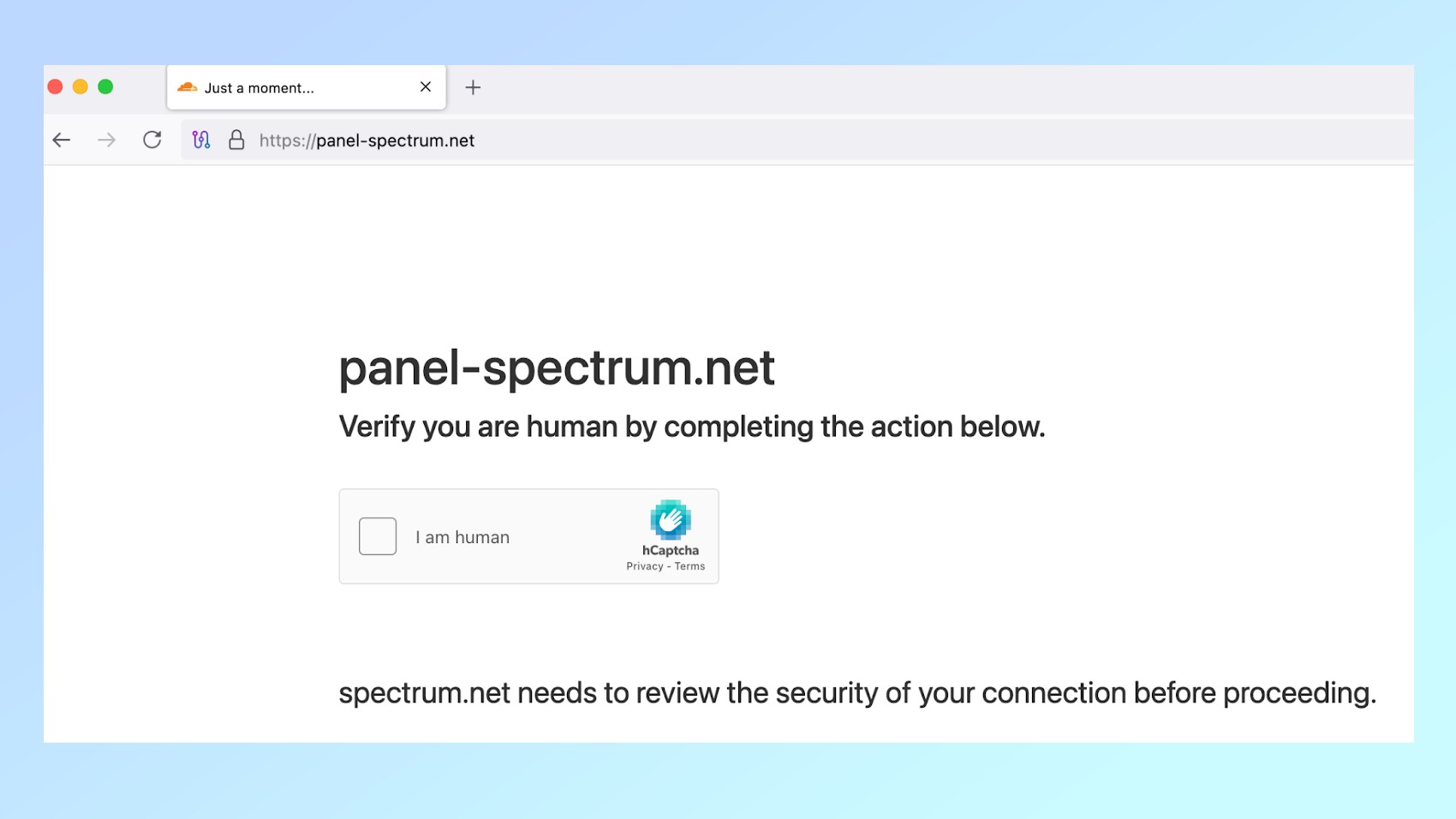The height and width of the screenshot is (819, 1456).
Task: Open the hCaptcha Terms link
Action: click(689, 566)
